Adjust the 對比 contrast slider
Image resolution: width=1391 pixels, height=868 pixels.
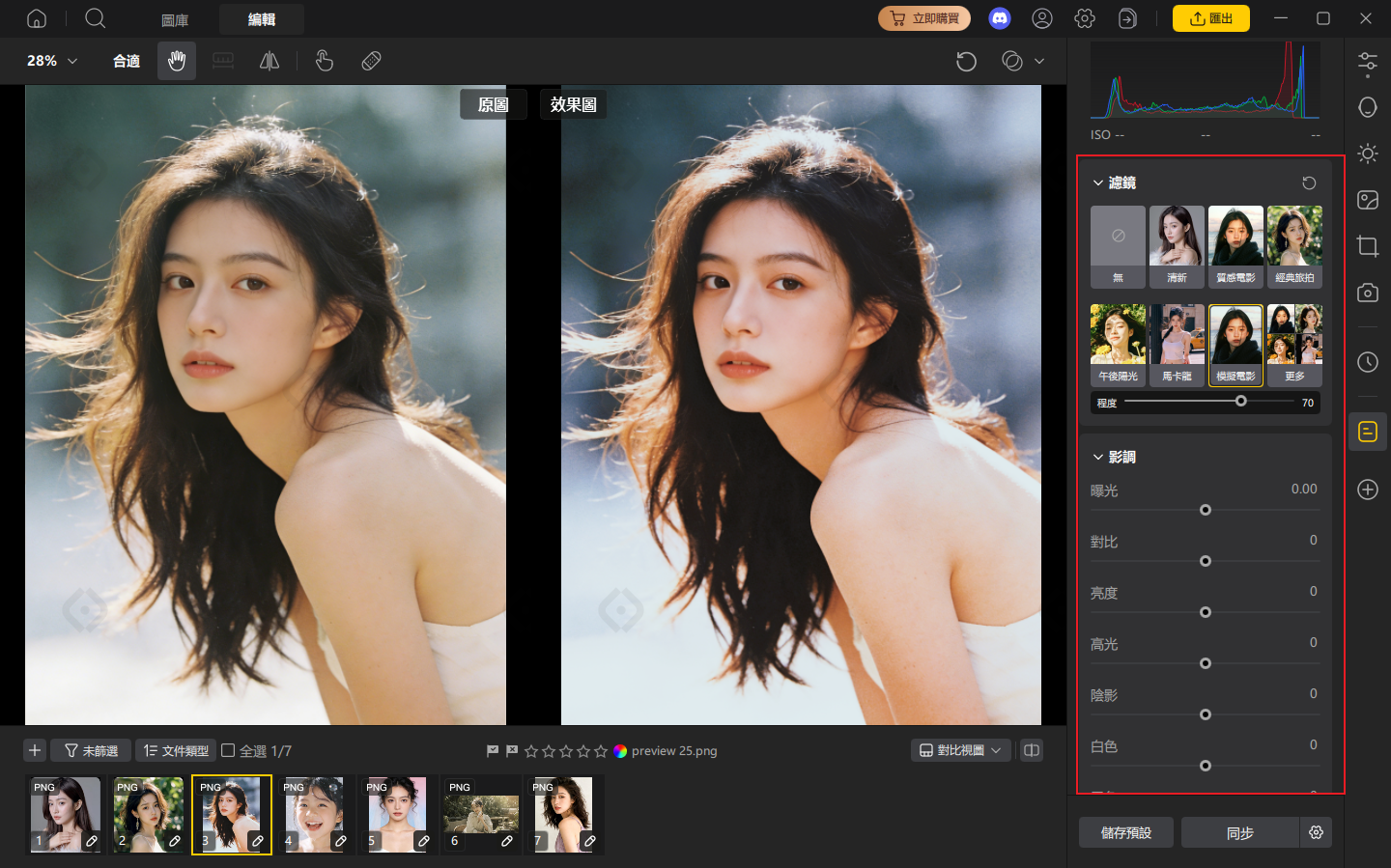pyautogui.click(x=1206, y=561)
